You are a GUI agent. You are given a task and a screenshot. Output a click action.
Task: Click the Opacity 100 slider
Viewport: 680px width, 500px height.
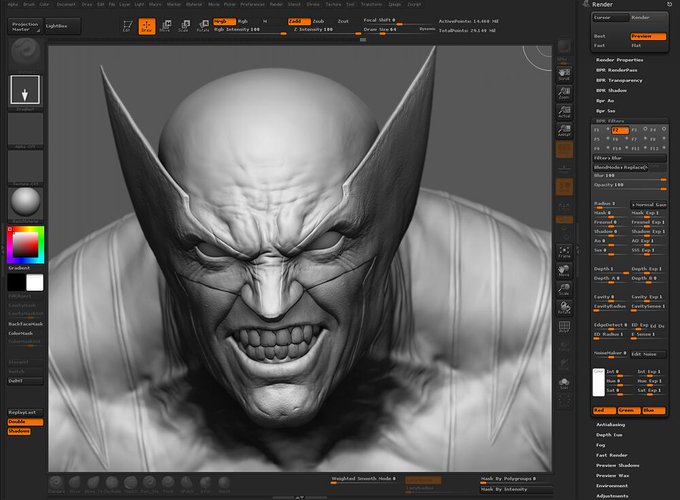point(629,186)
